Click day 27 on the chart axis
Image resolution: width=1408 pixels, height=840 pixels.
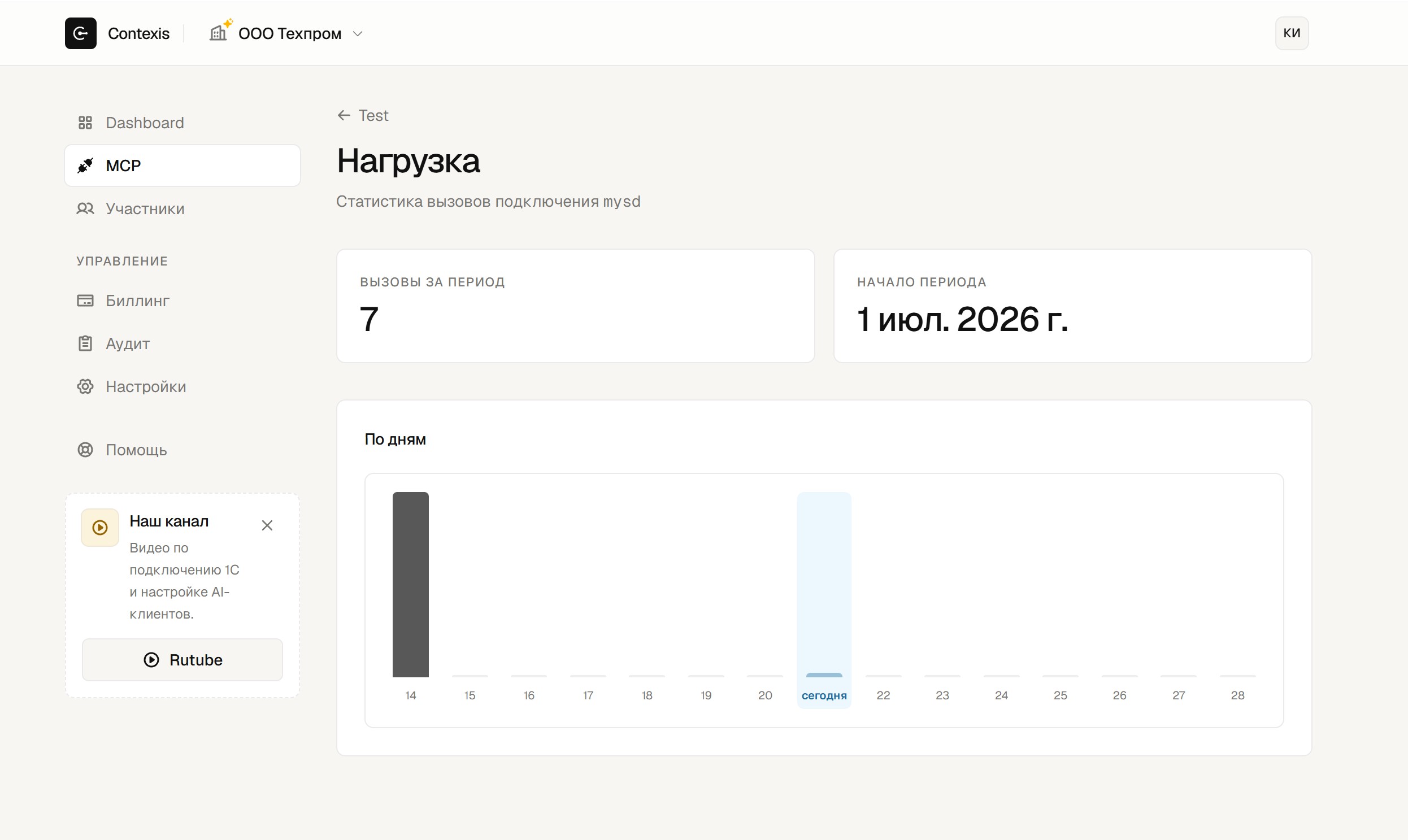pyautogui.click(x=1179, y=695)
